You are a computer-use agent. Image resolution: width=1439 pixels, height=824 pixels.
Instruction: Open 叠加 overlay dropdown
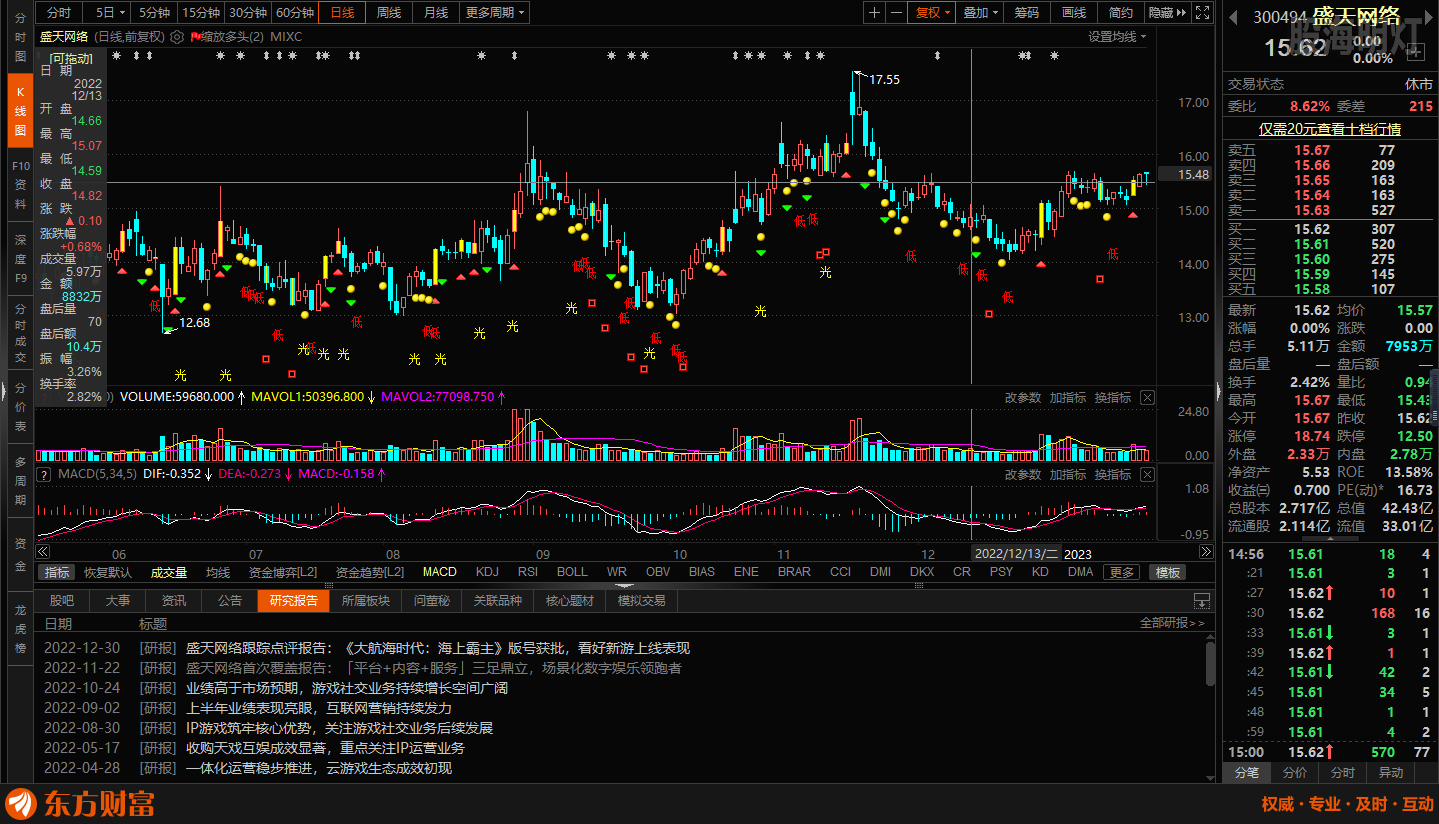(x=980, y=13)
